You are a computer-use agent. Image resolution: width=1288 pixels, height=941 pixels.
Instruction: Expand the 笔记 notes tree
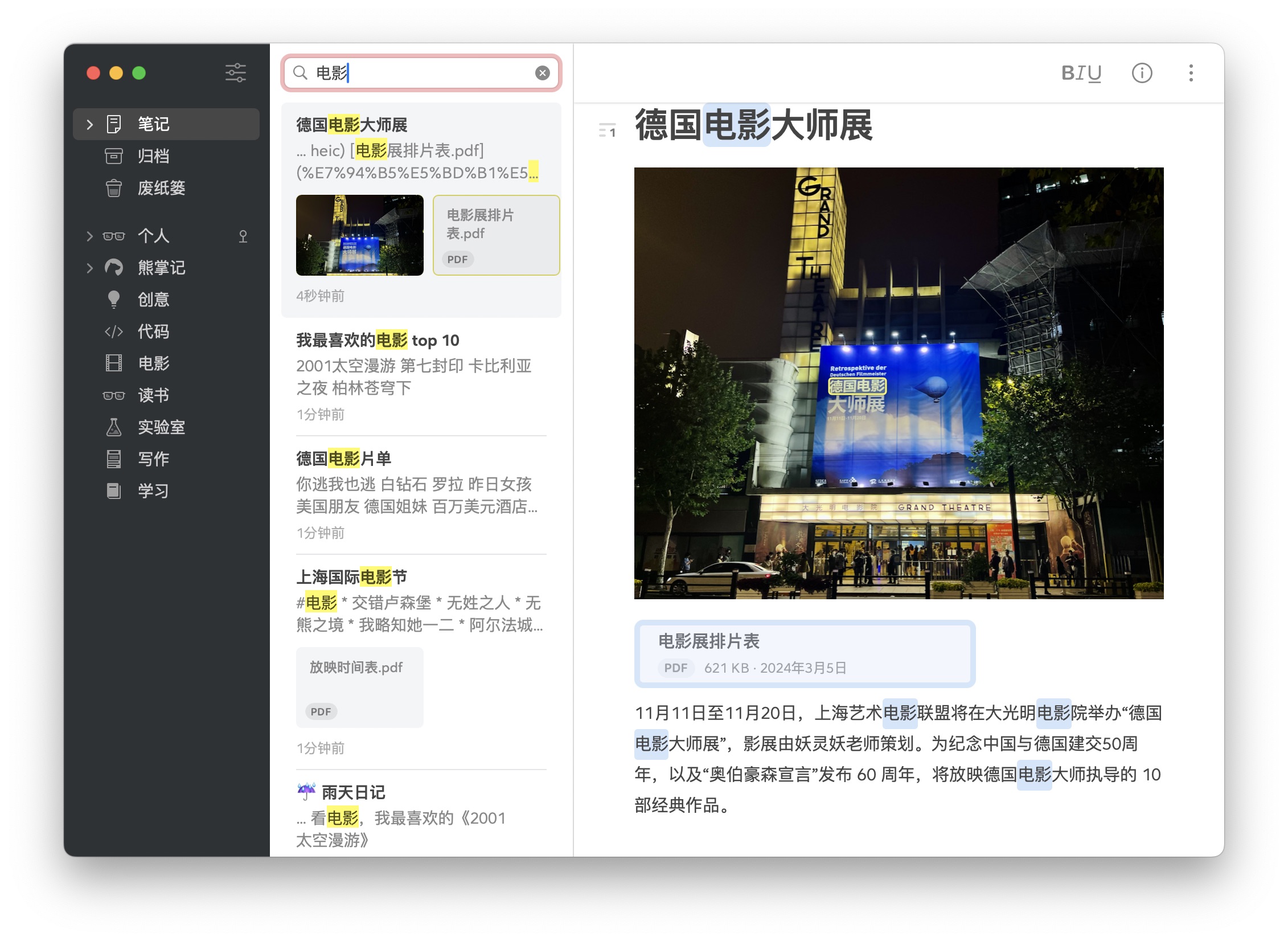[89, 124]
